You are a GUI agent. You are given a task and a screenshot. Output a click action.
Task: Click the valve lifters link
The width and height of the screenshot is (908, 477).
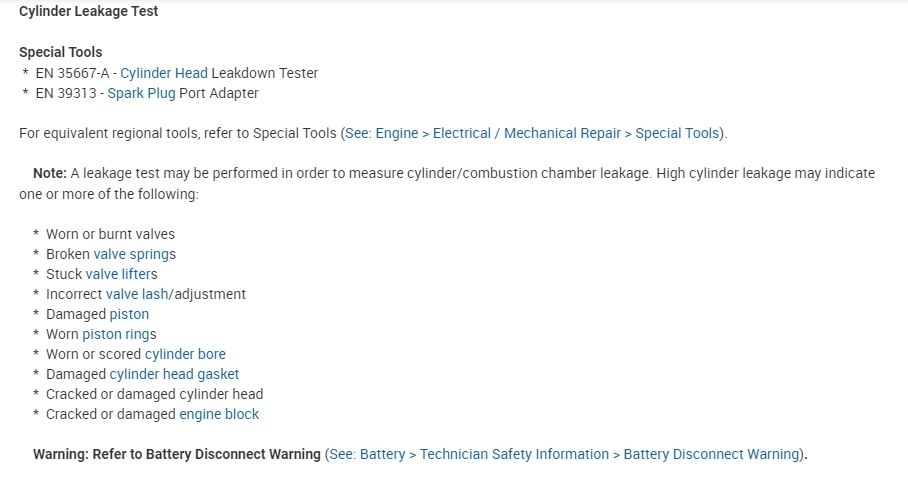point(121,274)
